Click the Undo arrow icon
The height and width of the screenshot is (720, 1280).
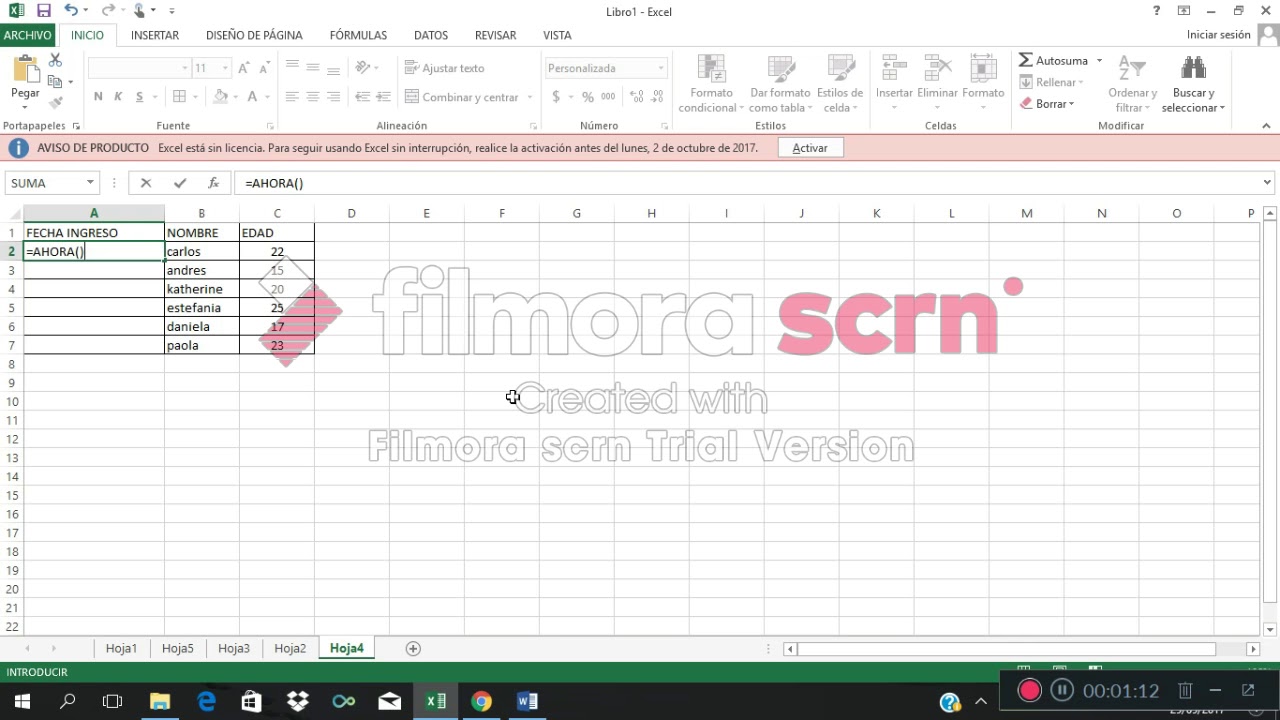pyautogui.click(x=71, y=11)
